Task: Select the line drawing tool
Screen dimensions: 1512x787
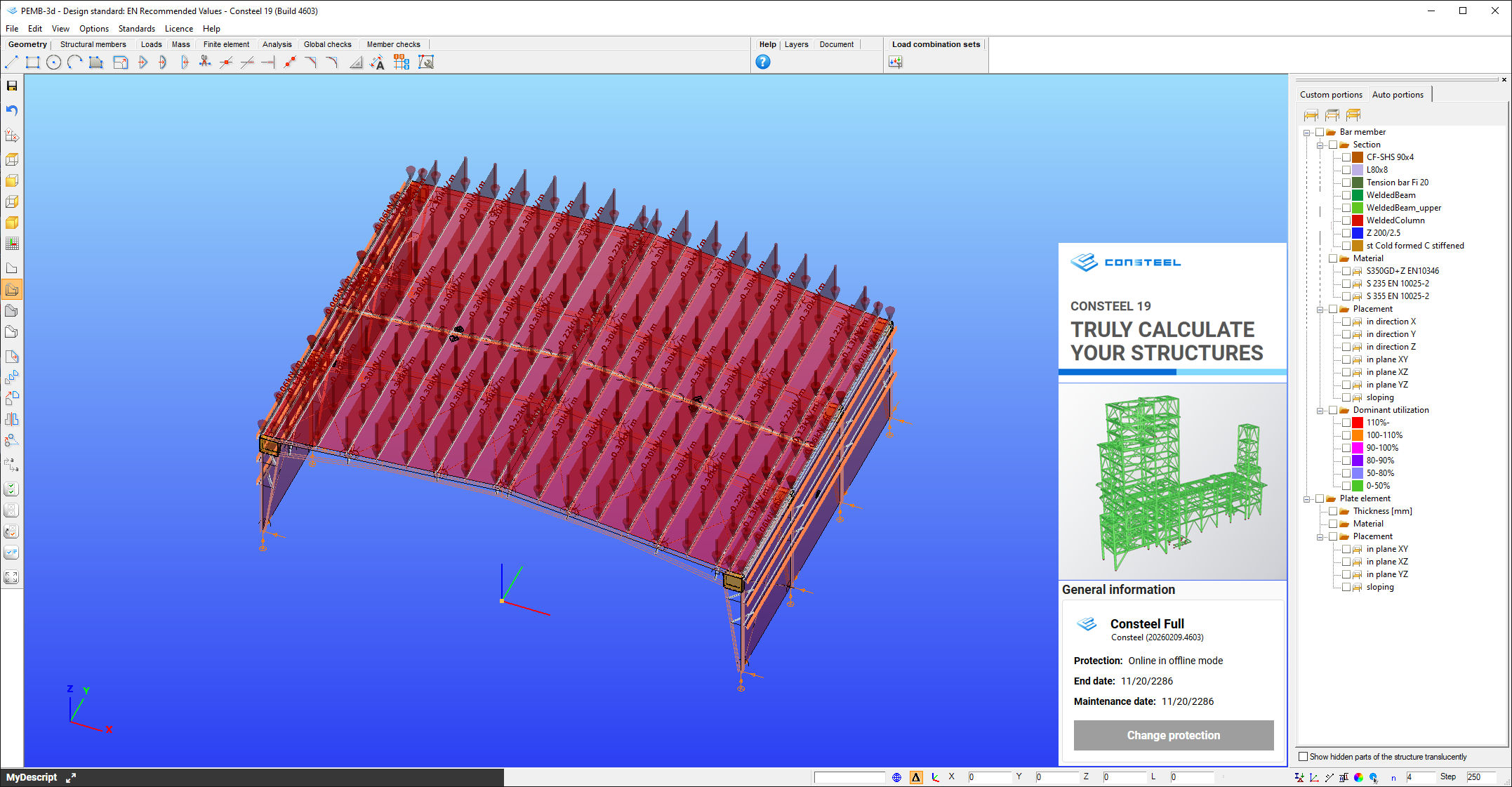Action: click(x=11, y=62)
